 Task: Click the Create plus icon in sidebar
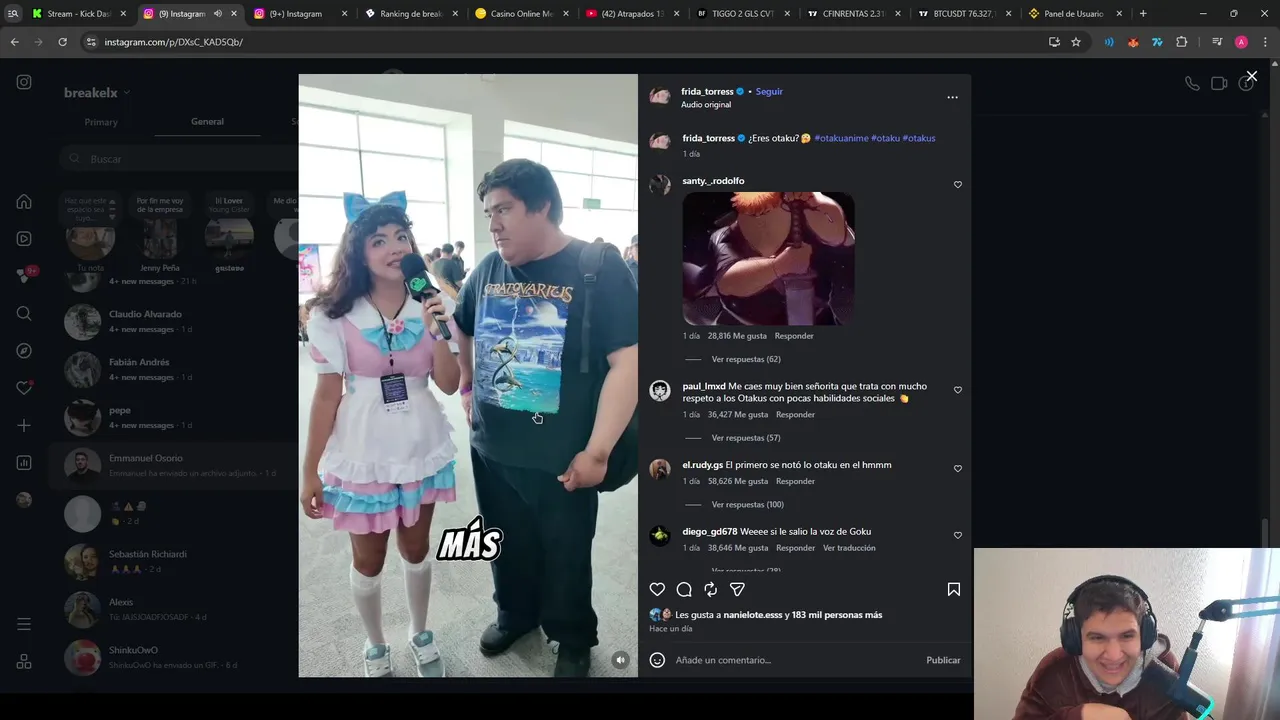point(24,425)
